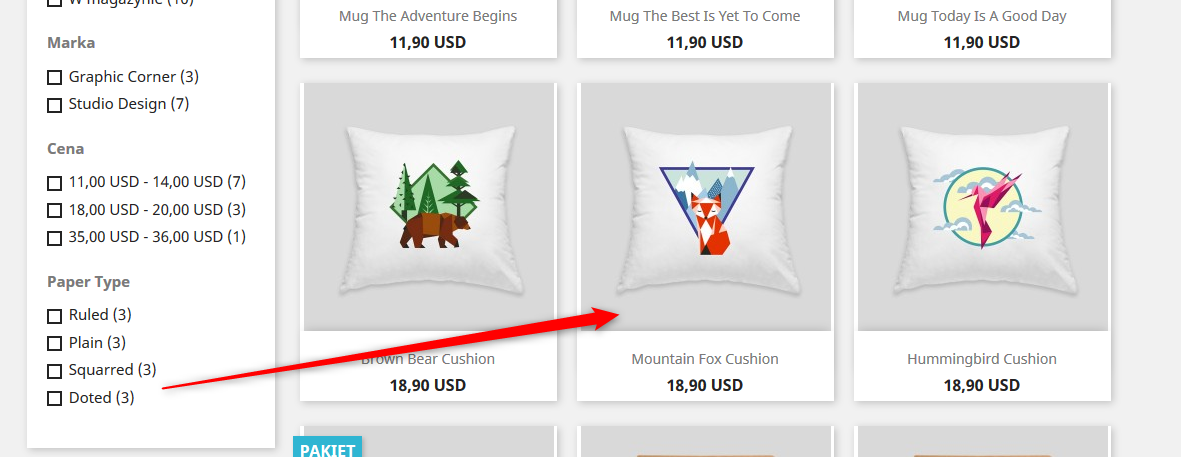Open Mug Today Is A Good Day product
The height and width of the screenshot is (457, 1181).
coord(982,16)
